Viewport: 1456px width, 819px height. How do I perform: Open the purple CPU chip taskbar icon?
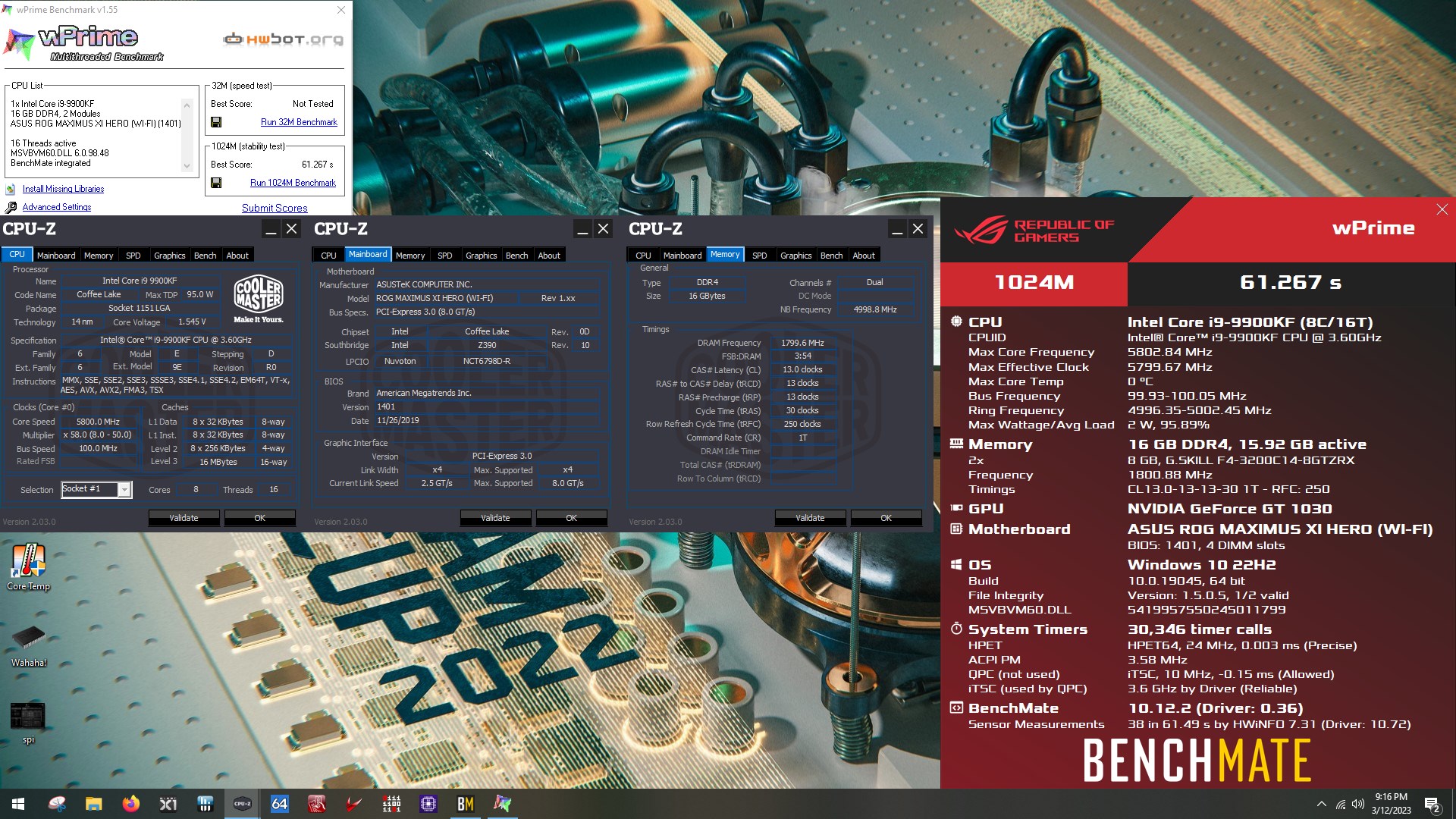pos(428,804)
